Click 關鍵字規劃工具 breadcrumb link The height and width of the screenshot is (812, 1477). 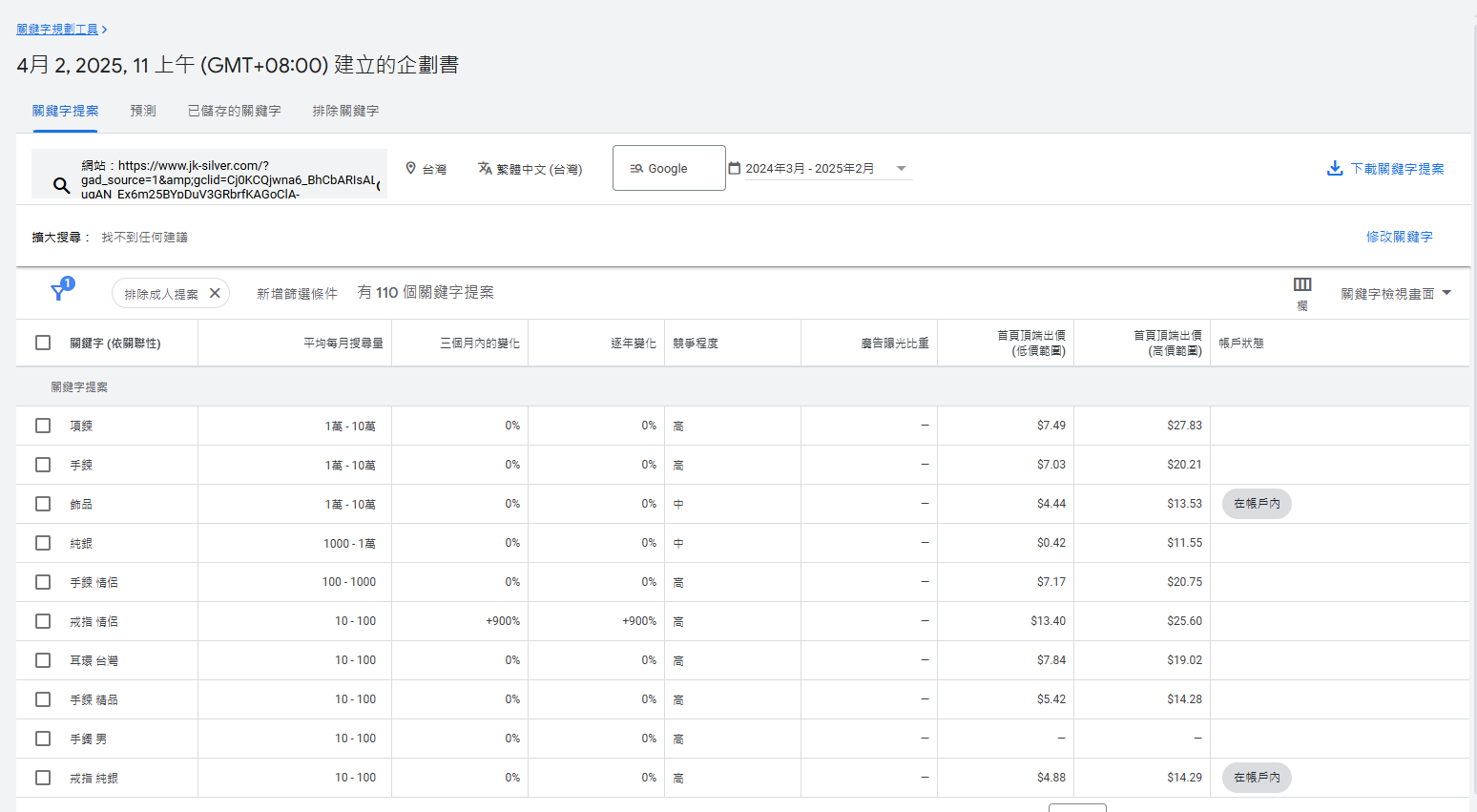57,30
